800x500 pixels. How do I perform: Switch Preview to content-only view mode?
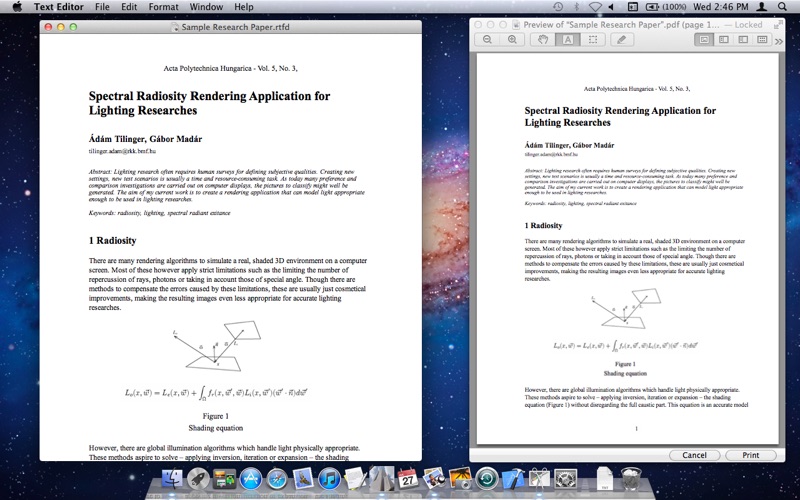(x=704, y=40)
